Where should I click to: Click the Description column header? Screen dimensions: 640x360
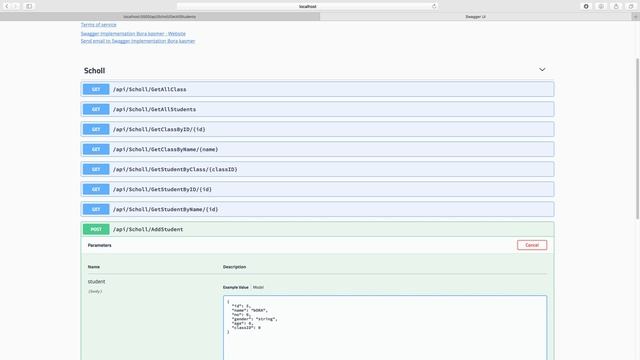point(234,267)
